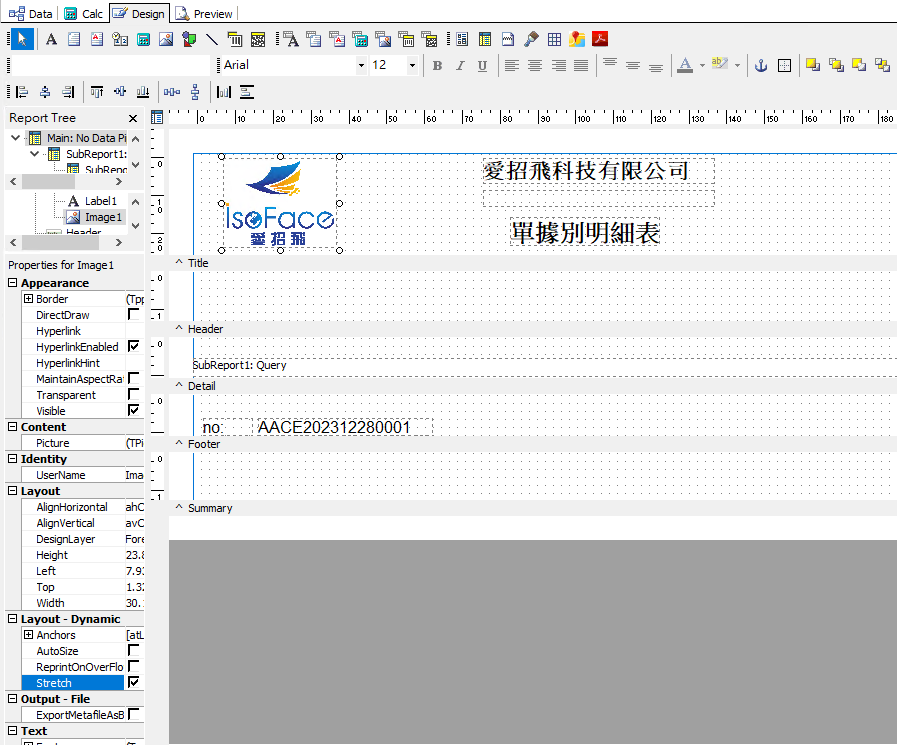
Task: Collapse the Main node in Report Tree
Action: pyautogui.click(x=15, y=138)
